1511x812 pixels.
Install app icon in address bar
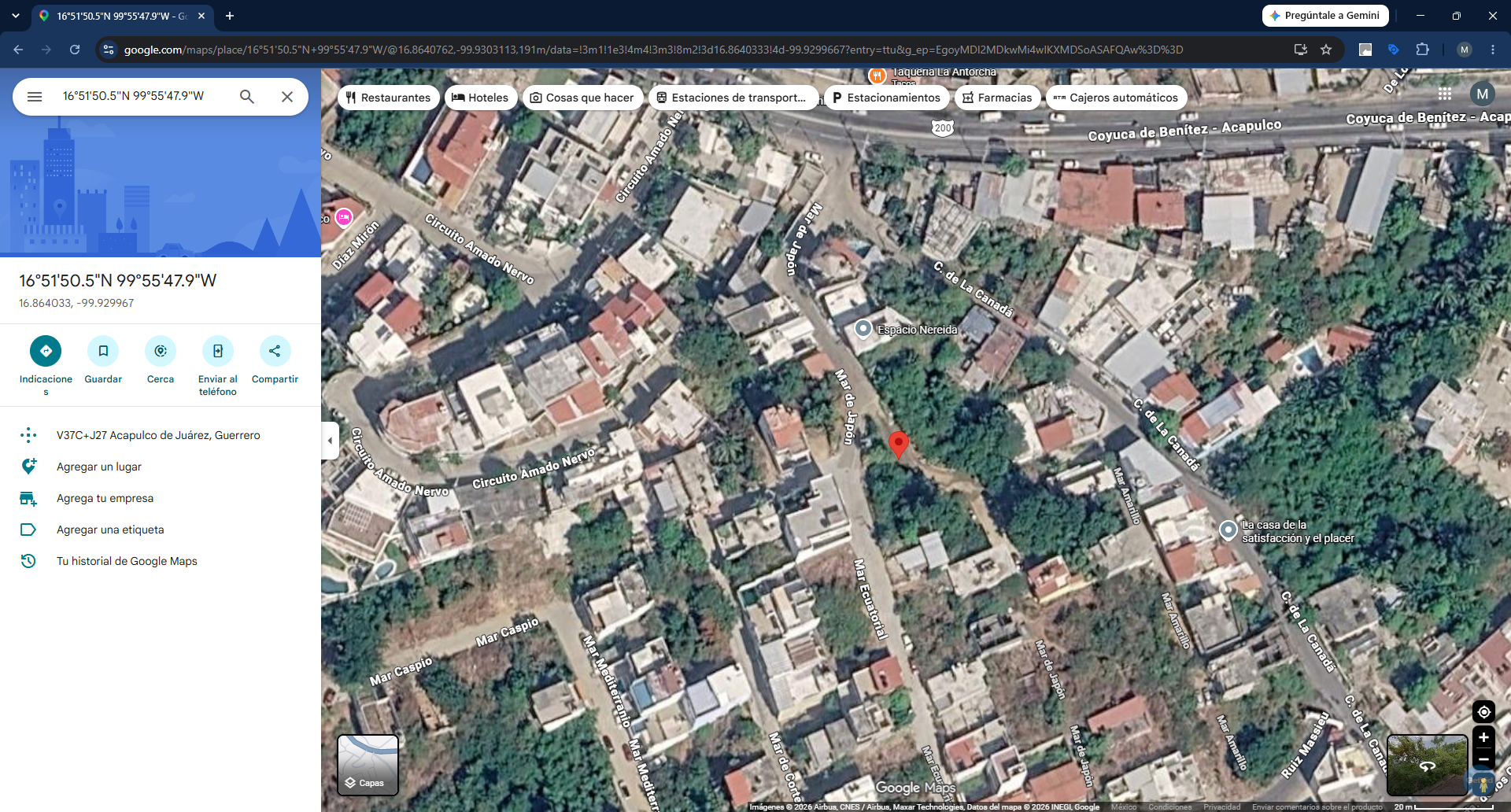pos(1301,50)
